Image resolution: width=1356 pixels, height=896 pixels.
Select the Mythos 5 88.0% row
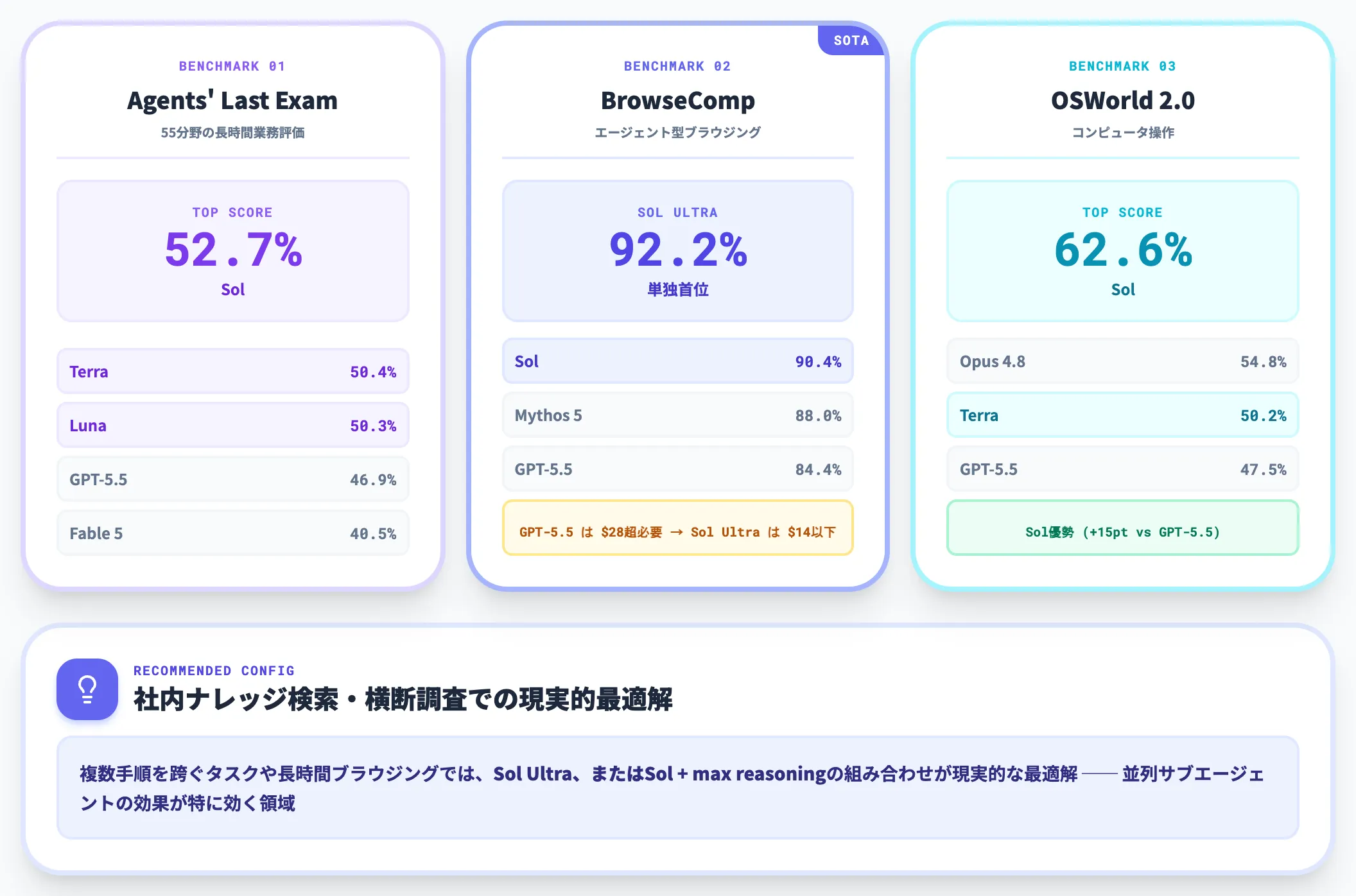coord(678,415)
